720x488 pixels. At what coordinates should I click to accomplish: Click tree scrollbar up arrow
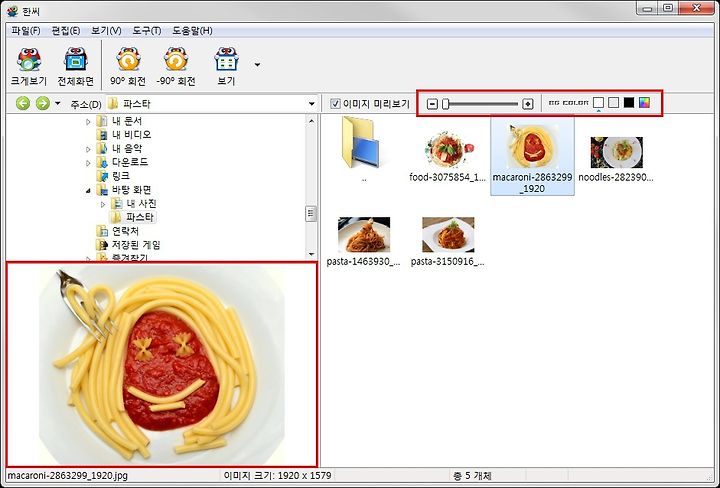(x=312, y=121)
